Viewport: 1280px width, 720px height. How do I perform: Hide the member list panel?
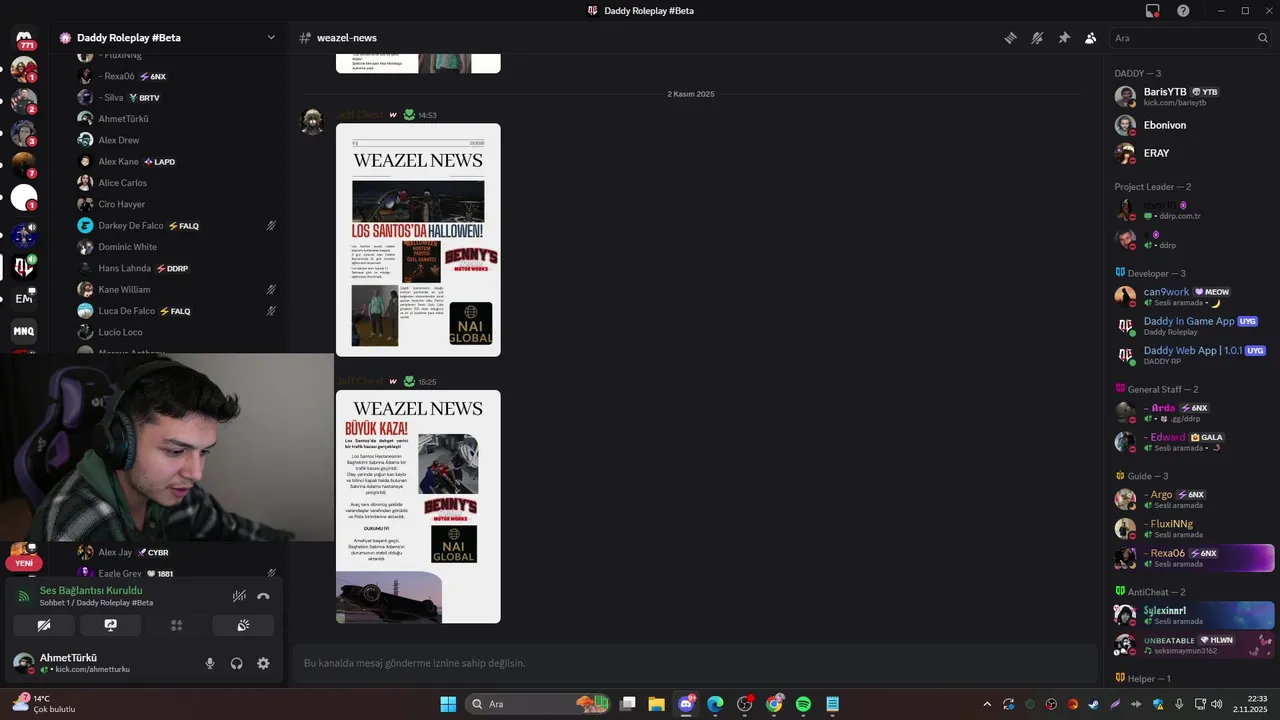point(1090,38)
